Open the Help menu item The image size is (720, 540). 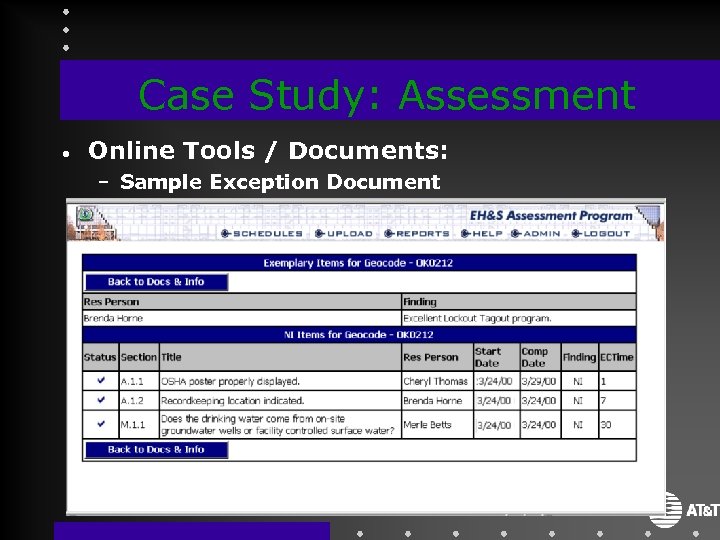482,234
